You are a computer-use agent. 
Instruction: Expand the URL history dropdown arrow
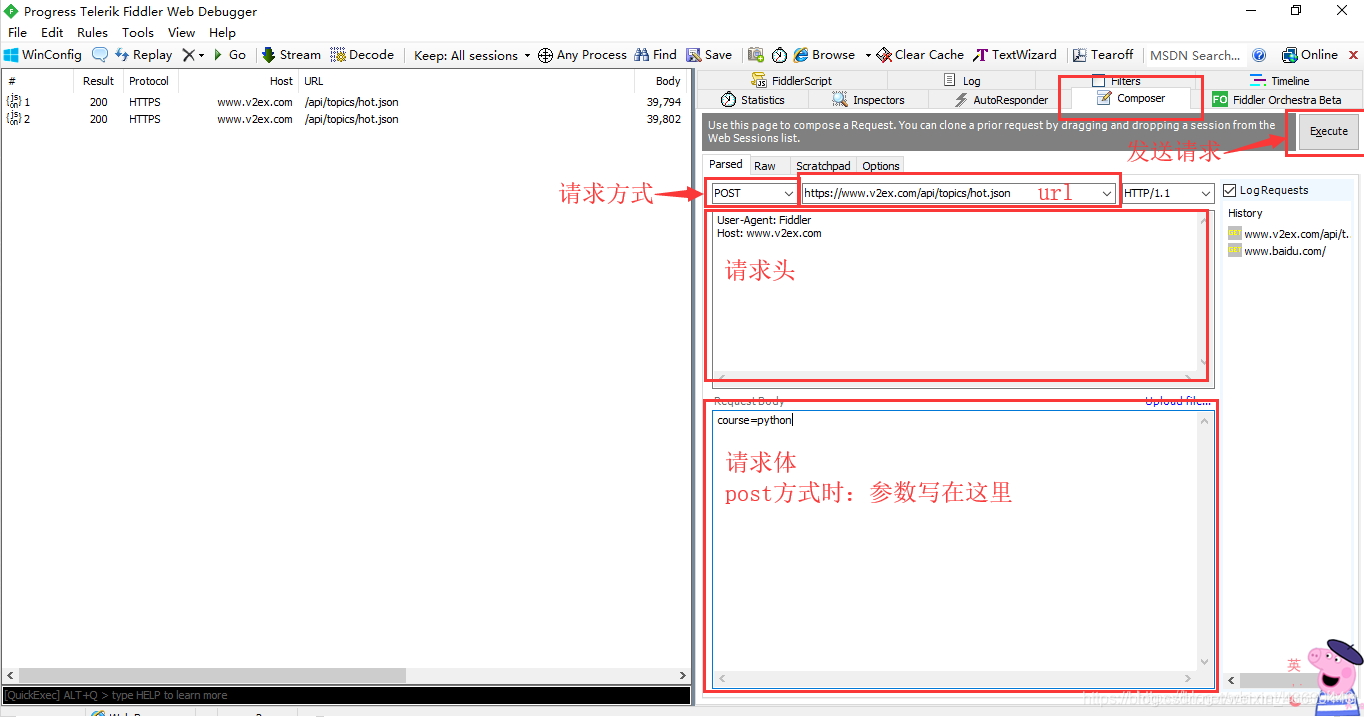click(x=1107, y=193)
